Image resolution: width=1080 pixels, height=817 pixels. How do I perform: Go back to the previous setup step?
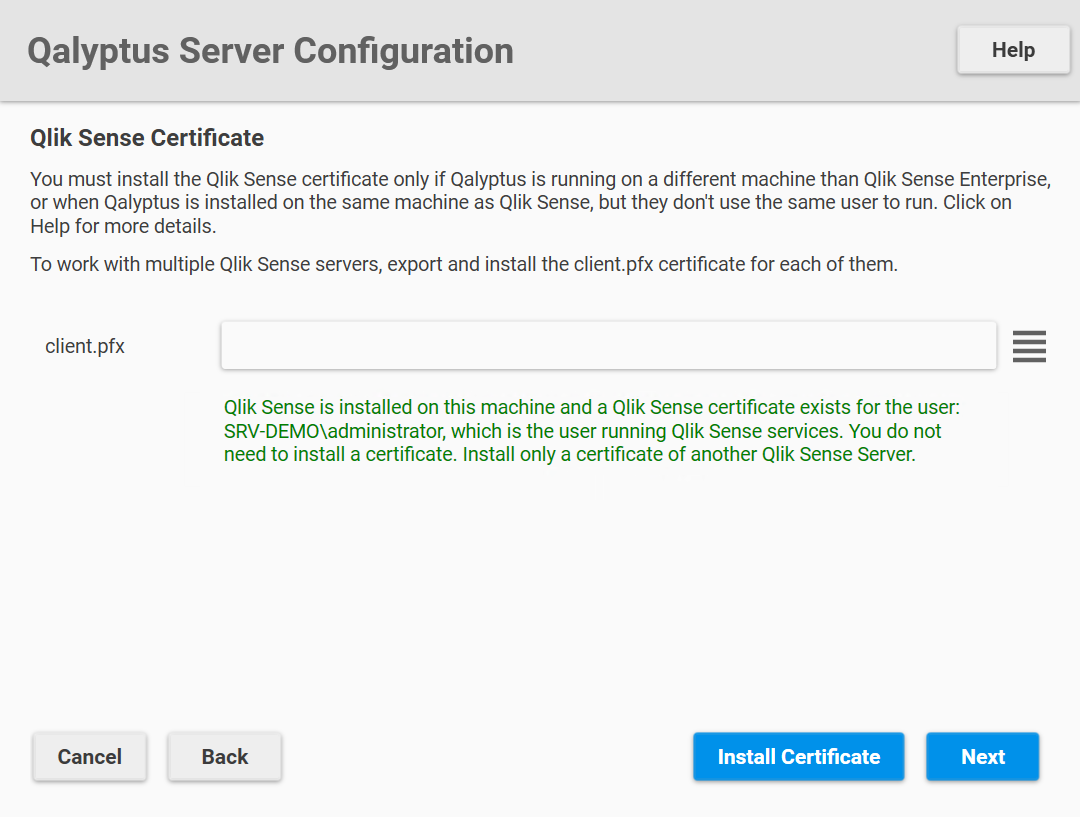pos(224,757)
